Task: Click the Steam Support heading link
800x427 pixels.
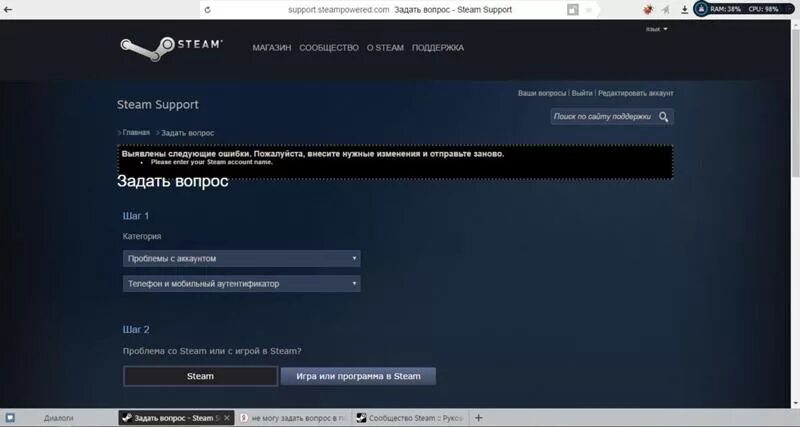Action: coord(158,105)
